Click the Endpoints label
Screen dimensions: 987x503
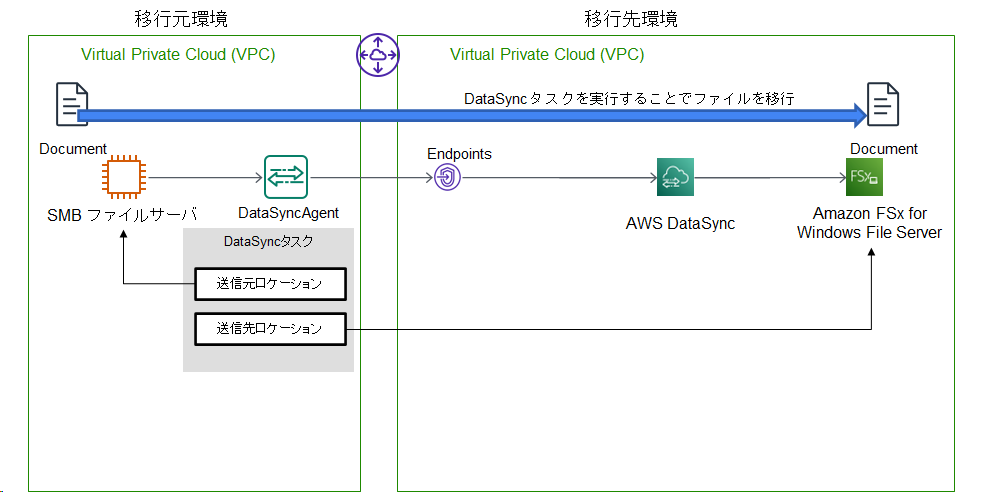[x=460, y=154]
